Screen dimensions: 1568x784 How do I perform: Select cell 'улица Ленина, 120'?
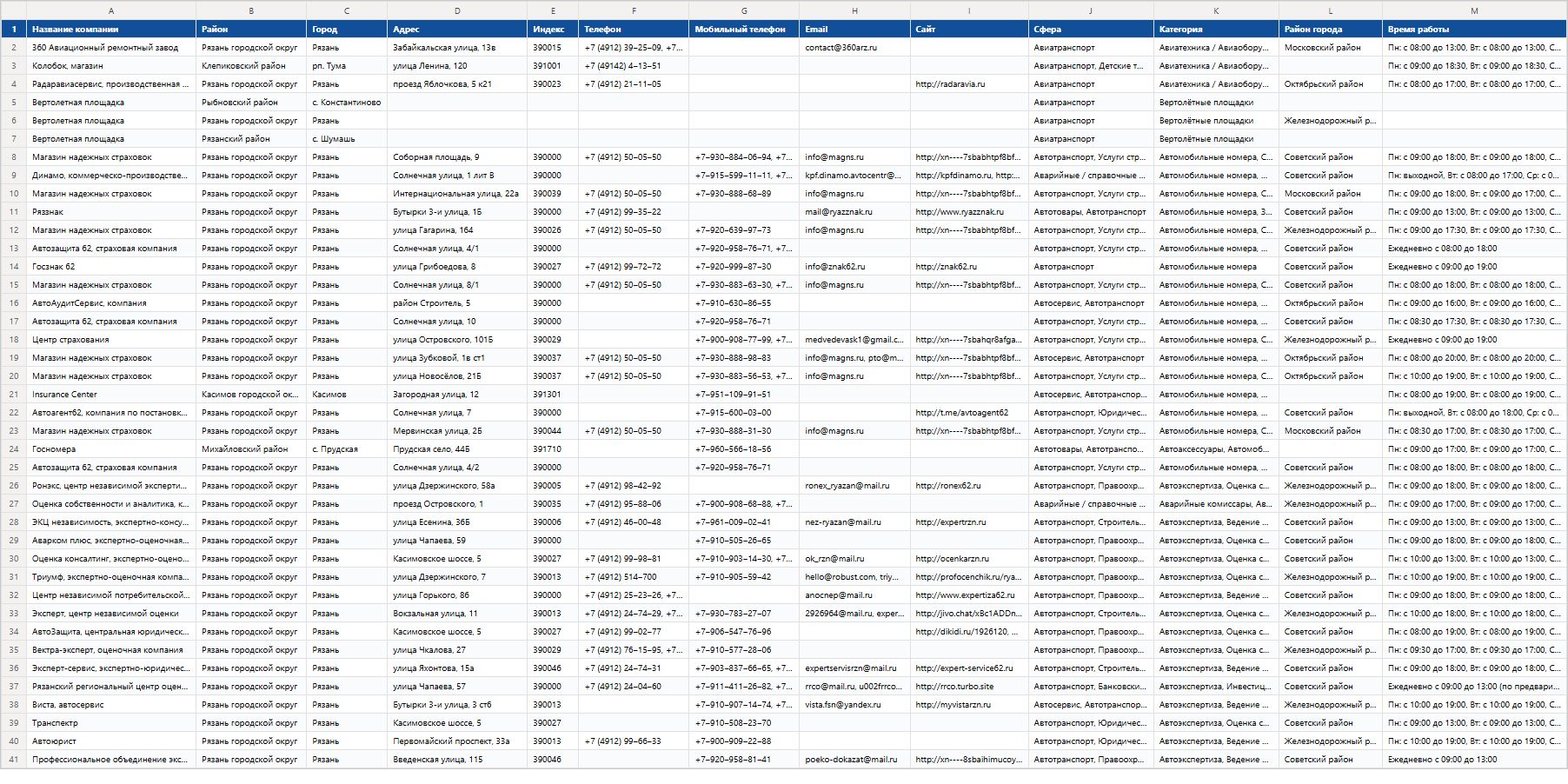click(457, 66)
